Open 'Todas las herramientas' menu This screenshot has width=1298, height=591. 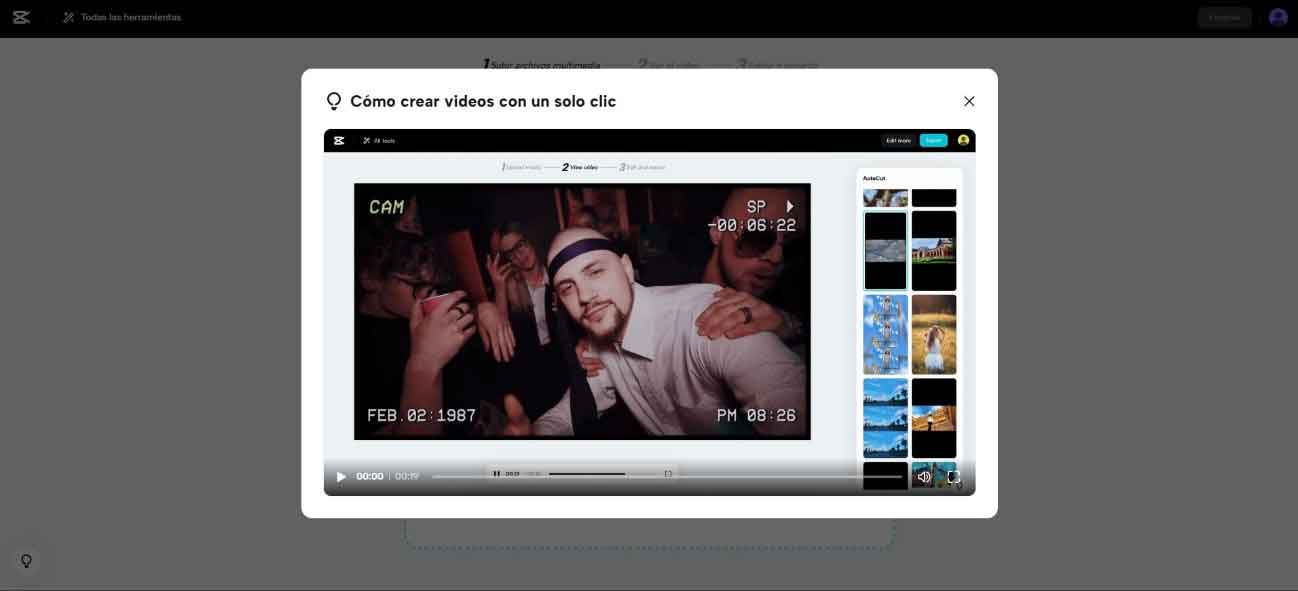[130, 17]
